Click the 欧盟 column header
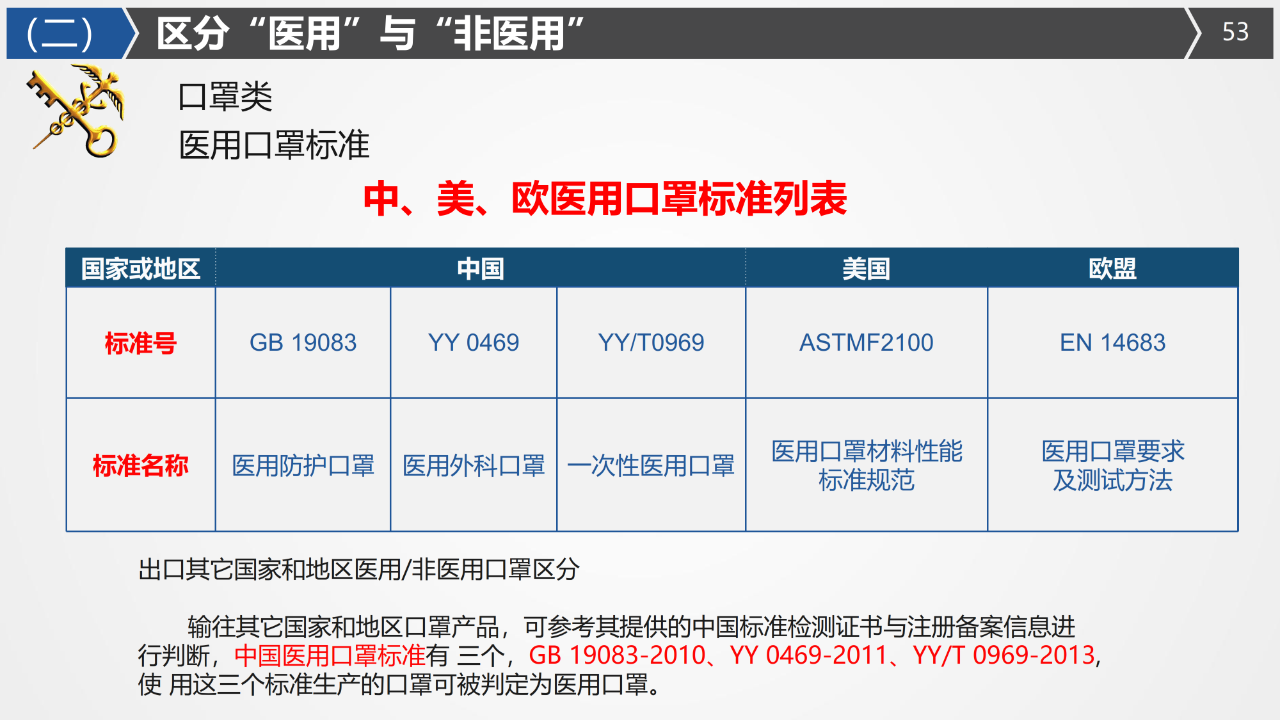The width and height of the screenshot is (1280, 720). 1112,269
